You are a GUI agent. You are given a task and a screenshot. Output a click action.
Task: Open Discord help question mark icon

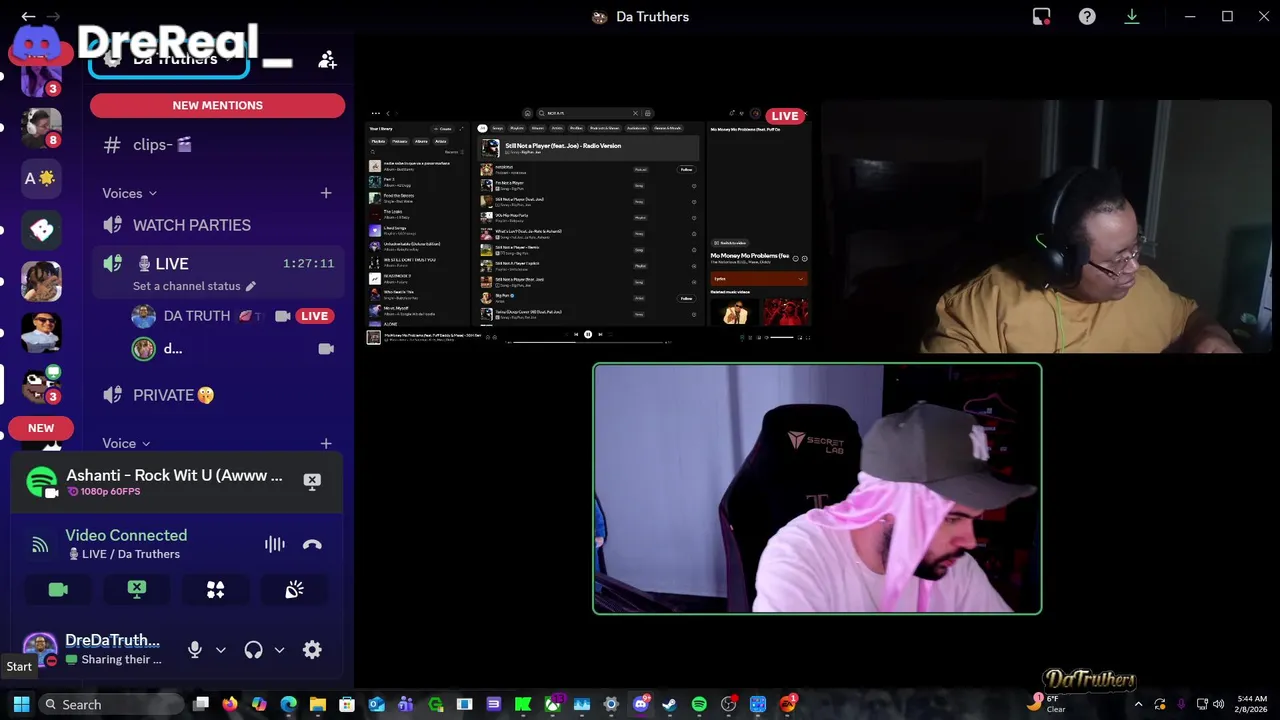point(1087,16)
